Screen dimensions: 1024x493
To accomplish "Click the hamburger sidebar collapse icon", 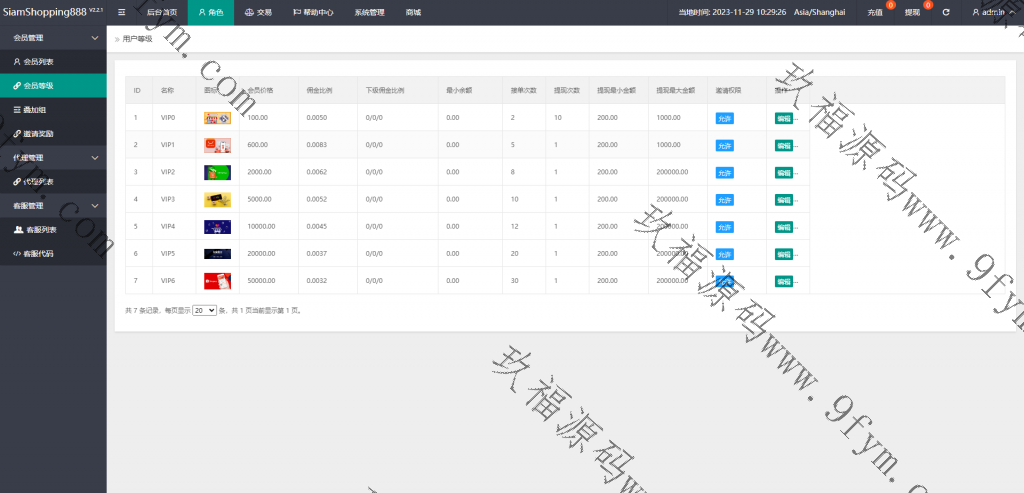I will (x=121, y=12).
